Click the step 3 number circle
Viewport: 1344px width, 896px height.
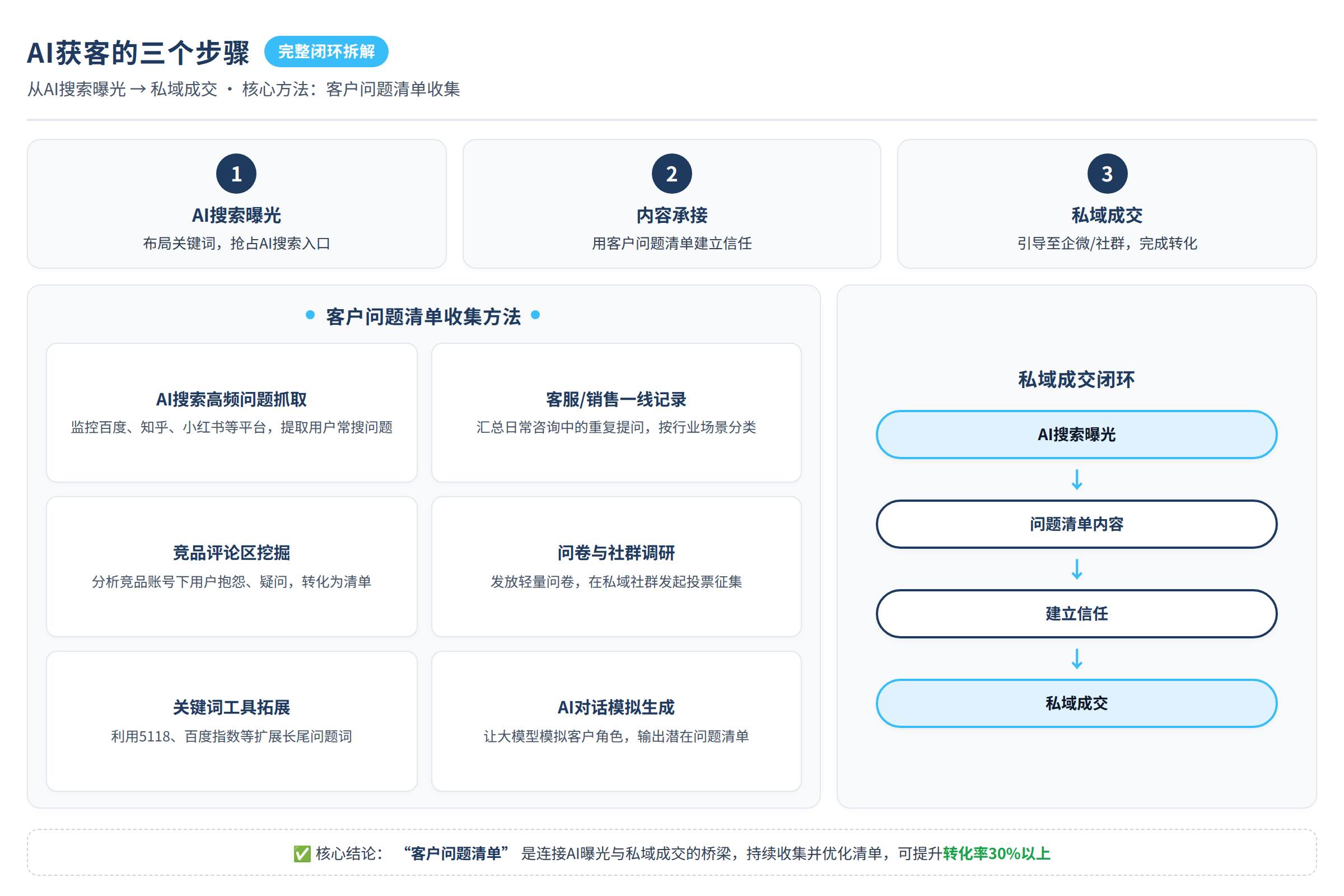tap(1108, 174)
